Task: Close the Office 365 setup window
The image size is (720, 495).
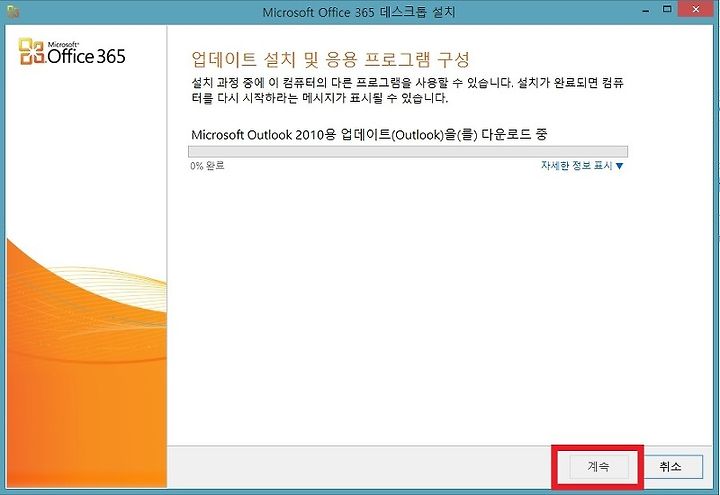Action: tap(696, 10)
